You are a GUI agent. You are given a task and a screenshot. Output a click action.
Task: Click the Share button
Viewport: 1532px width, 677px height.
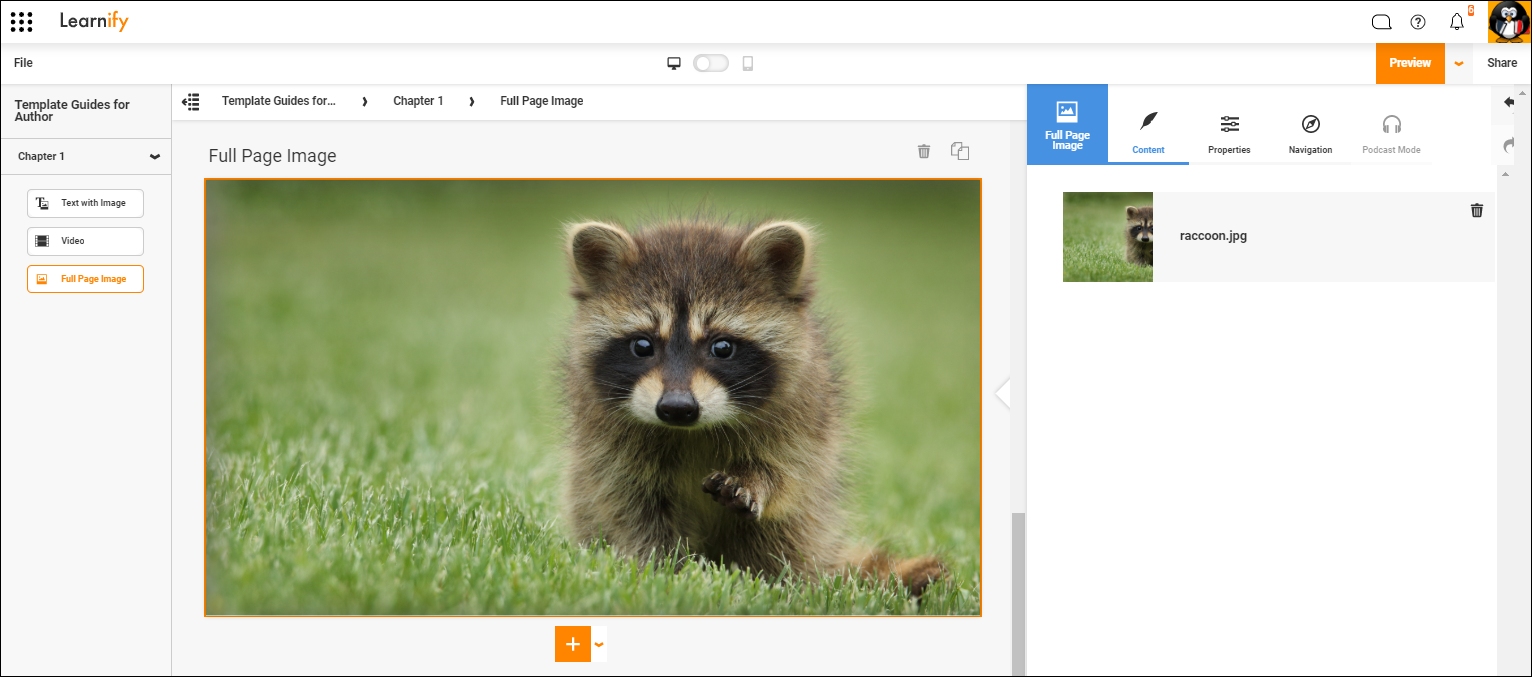click(1502, 62)
